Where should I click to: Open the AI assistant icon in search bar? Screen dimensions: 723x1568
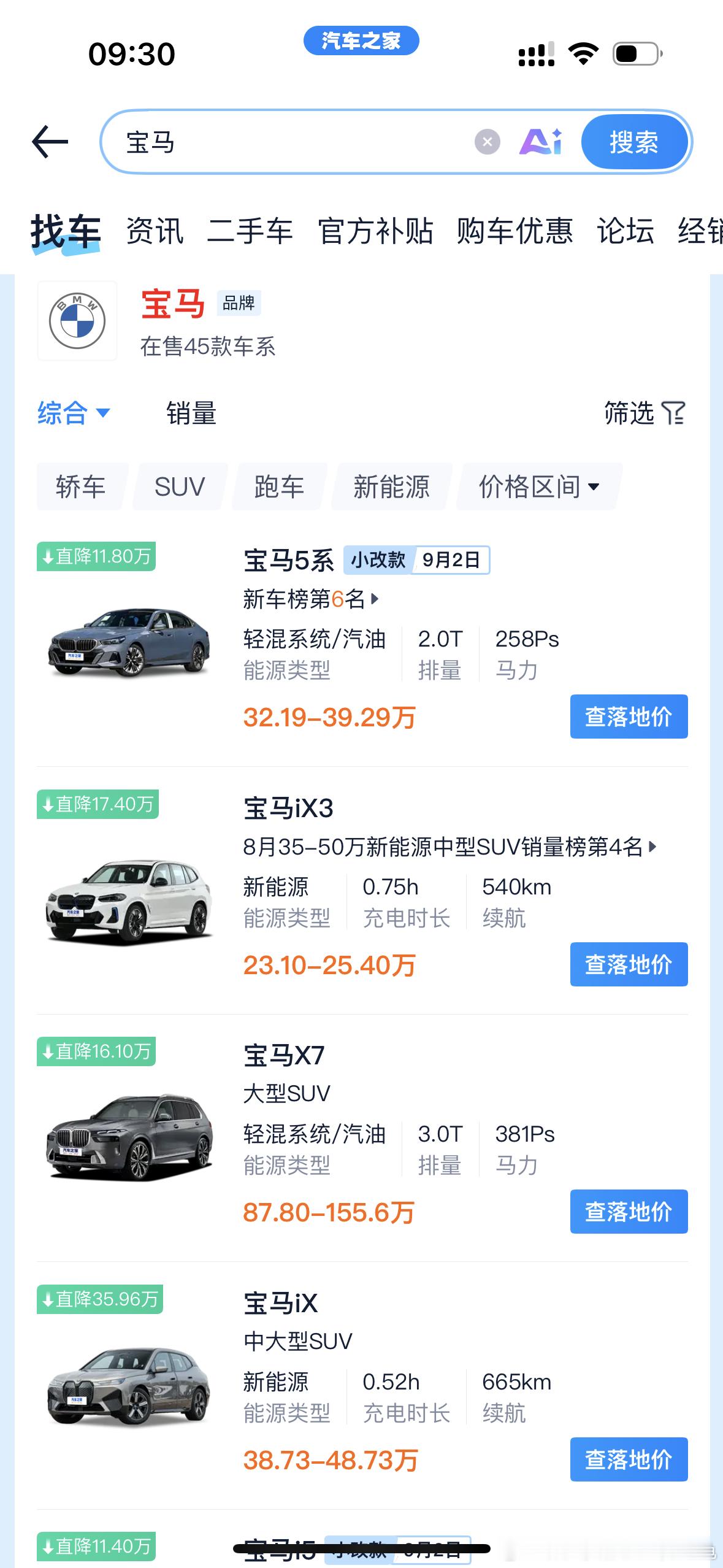540,142
